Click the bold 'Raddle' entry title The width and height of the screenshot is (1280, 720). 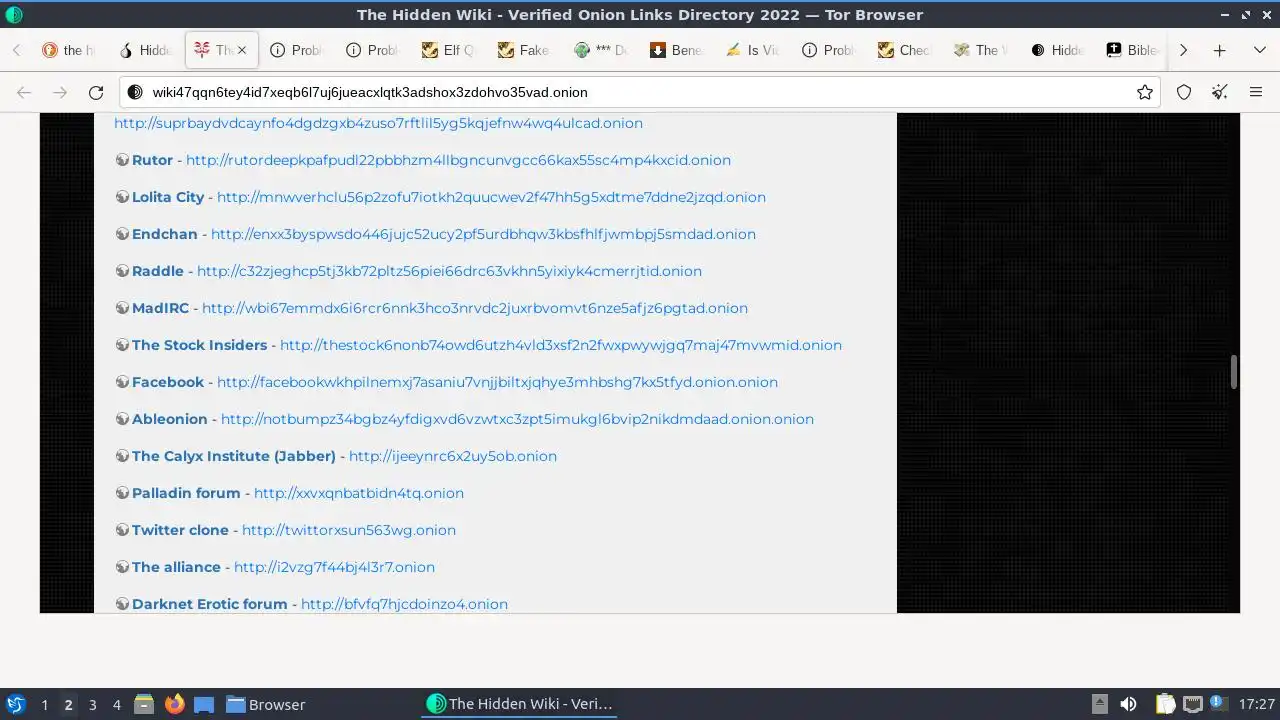(158, 271)
